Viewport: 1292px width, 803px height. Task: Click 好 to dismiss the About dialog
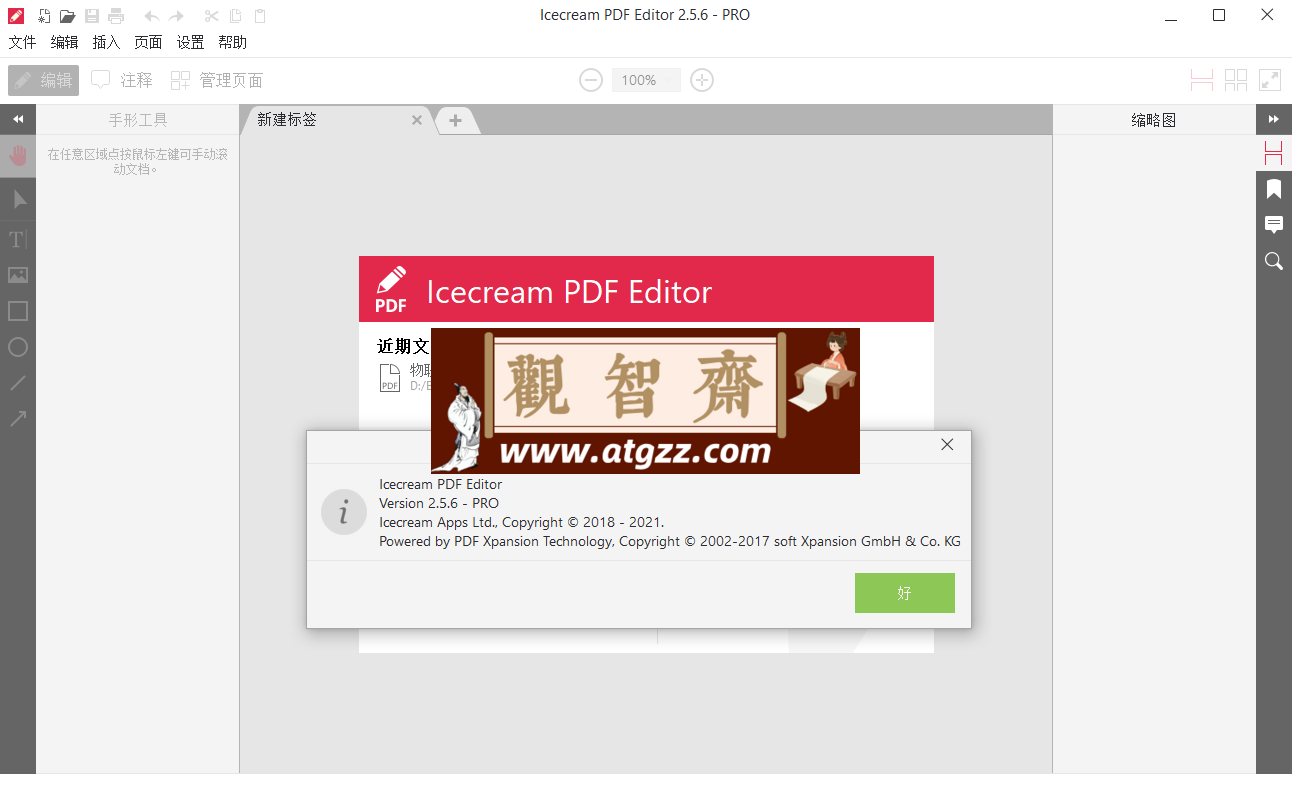(905, 593)
